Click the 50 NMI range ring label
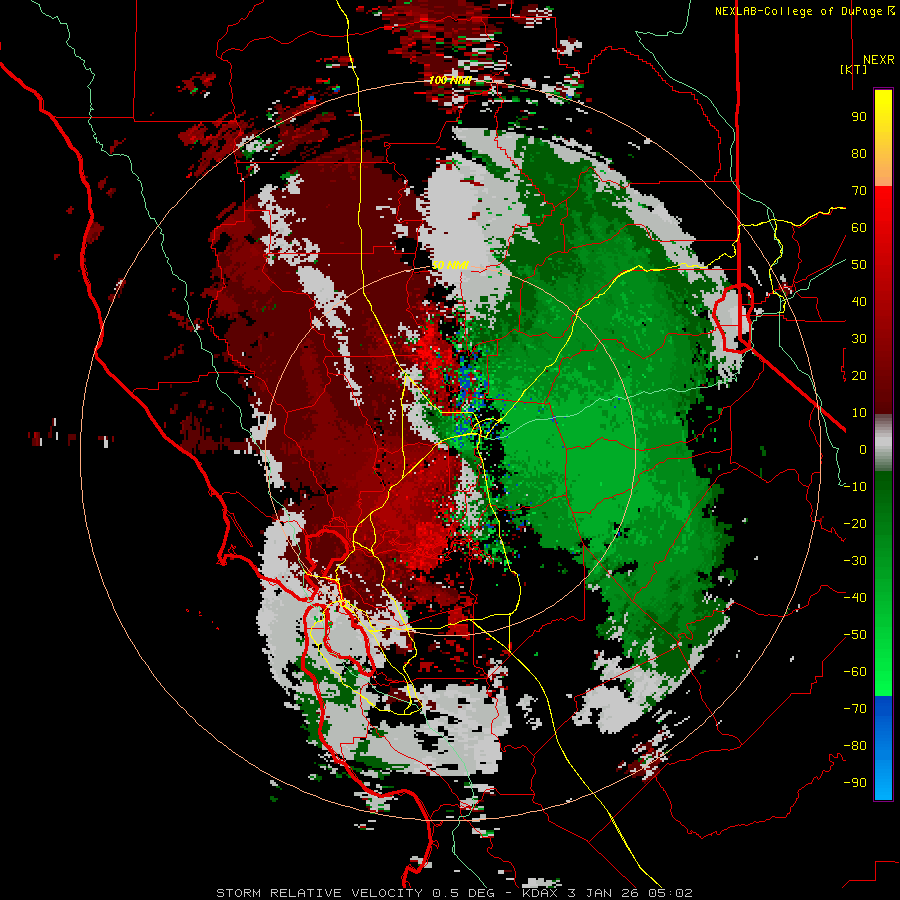 click(x=450, y=265)
